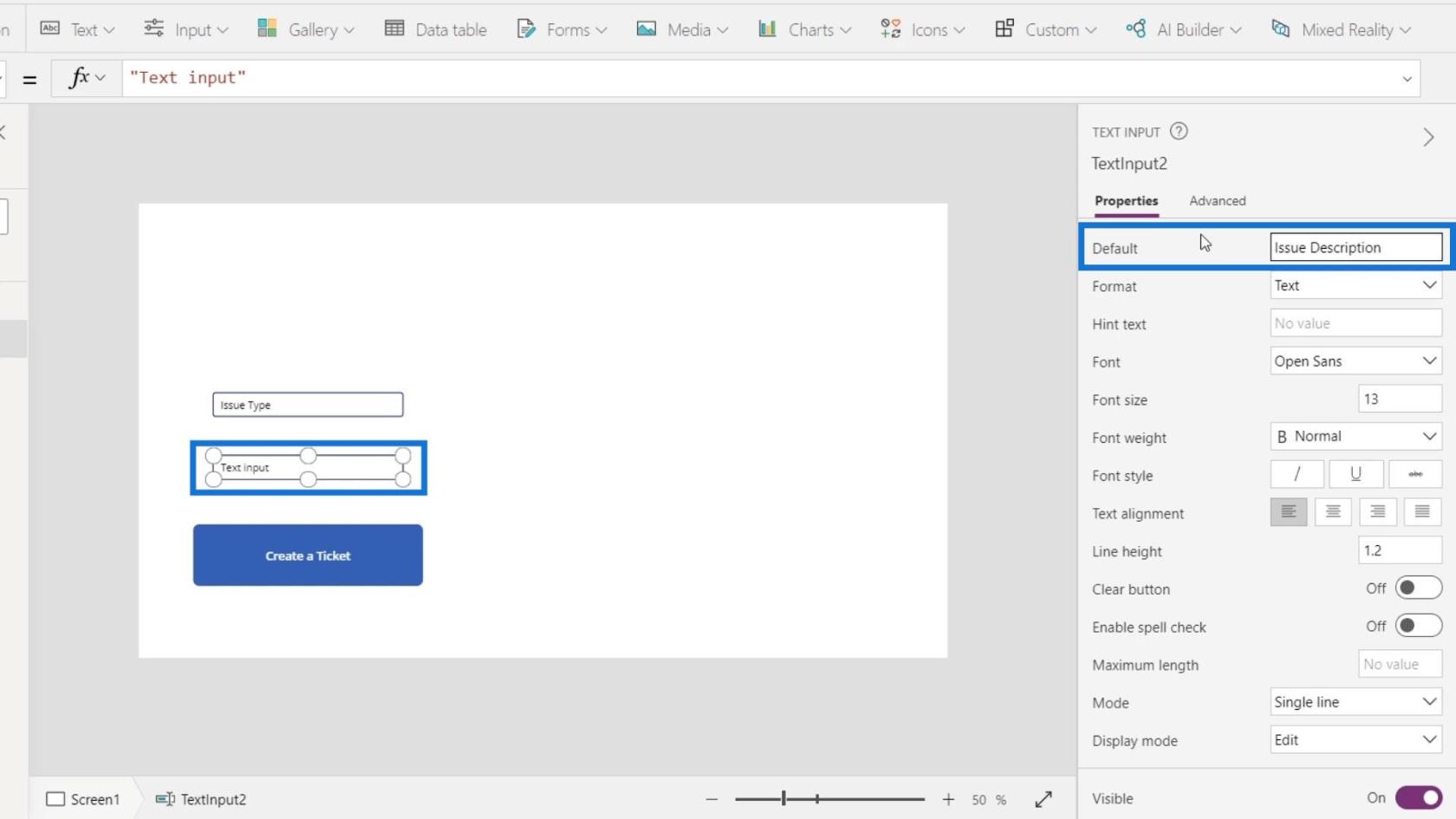Justify the text alignment

tap(1422, 512)
